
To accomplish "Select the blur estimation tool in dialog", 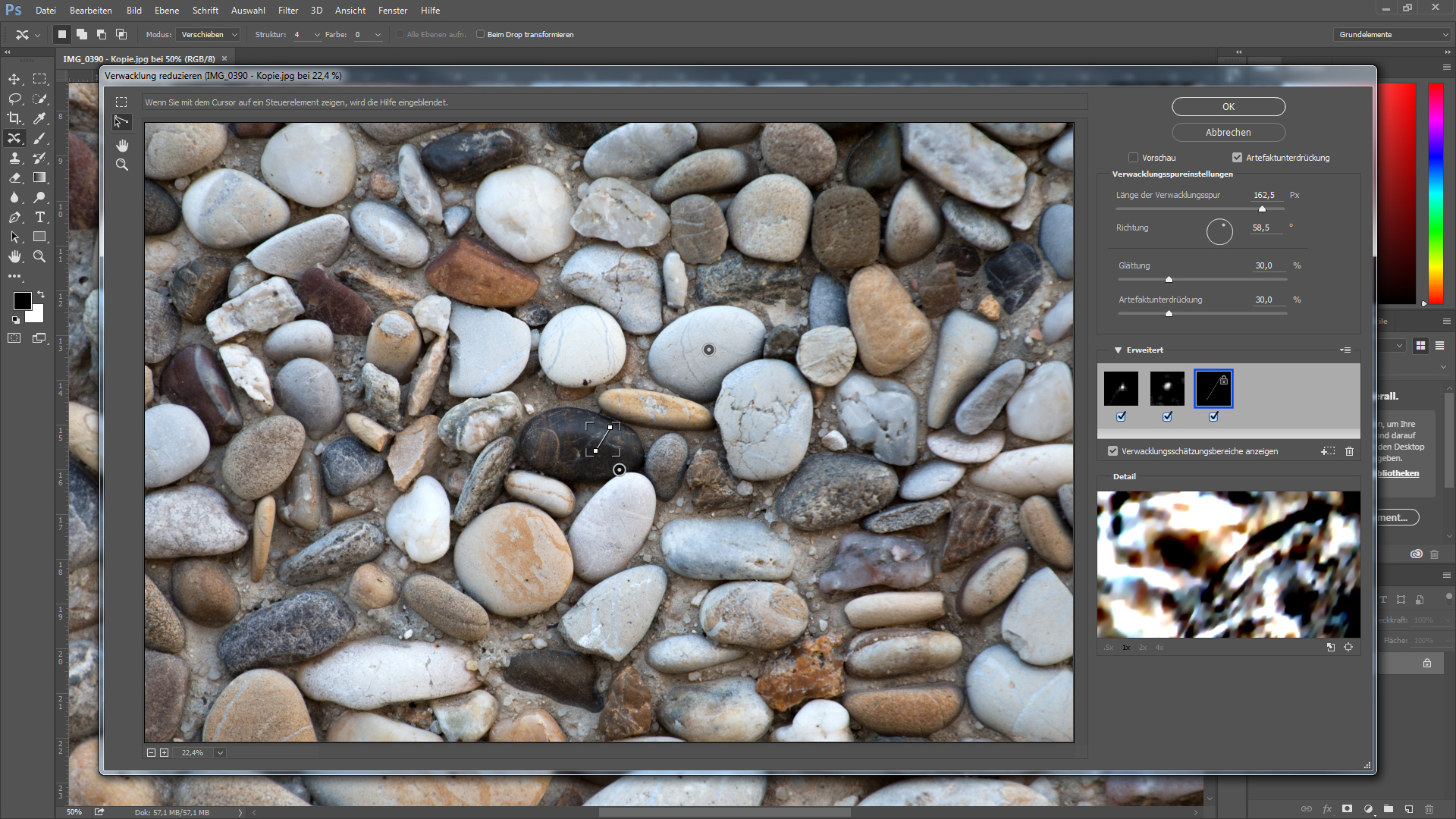I will [121, 102].
